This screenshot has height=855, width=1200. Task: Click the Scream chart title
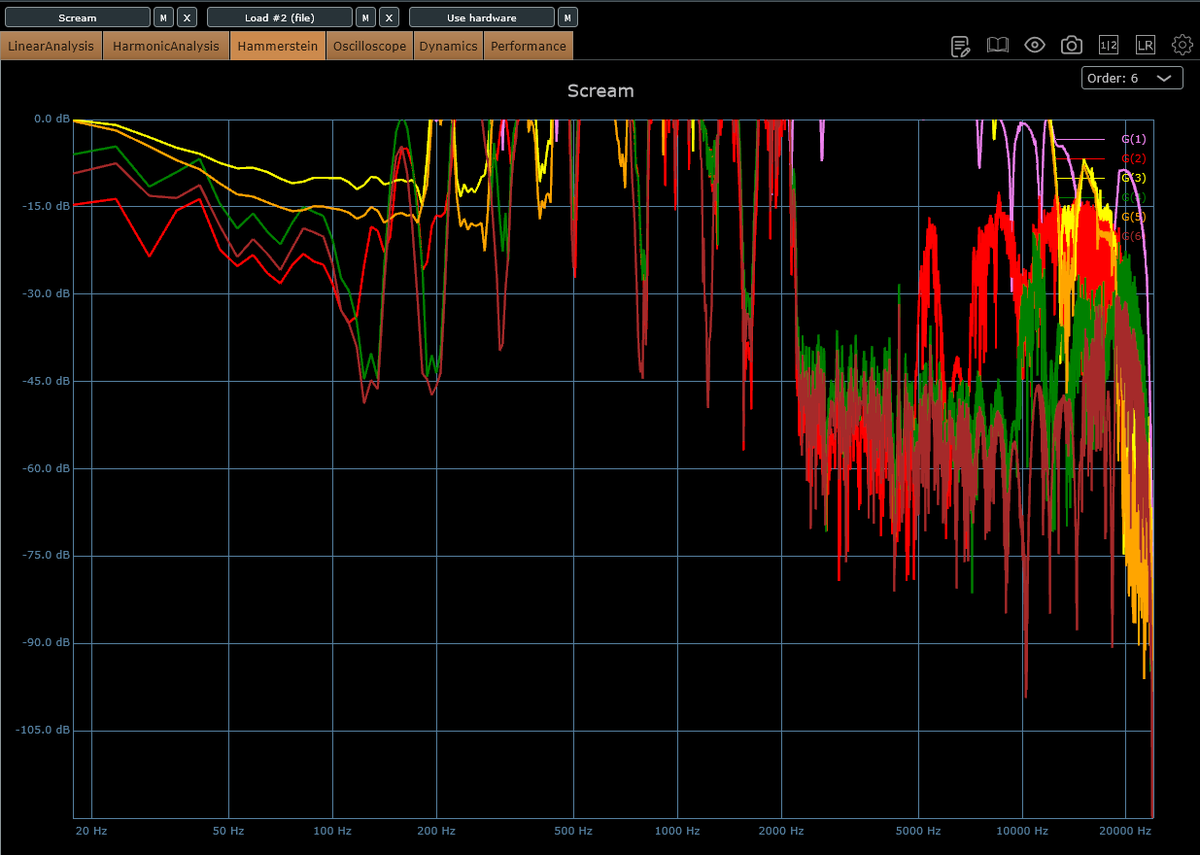[x=600, y=91]
